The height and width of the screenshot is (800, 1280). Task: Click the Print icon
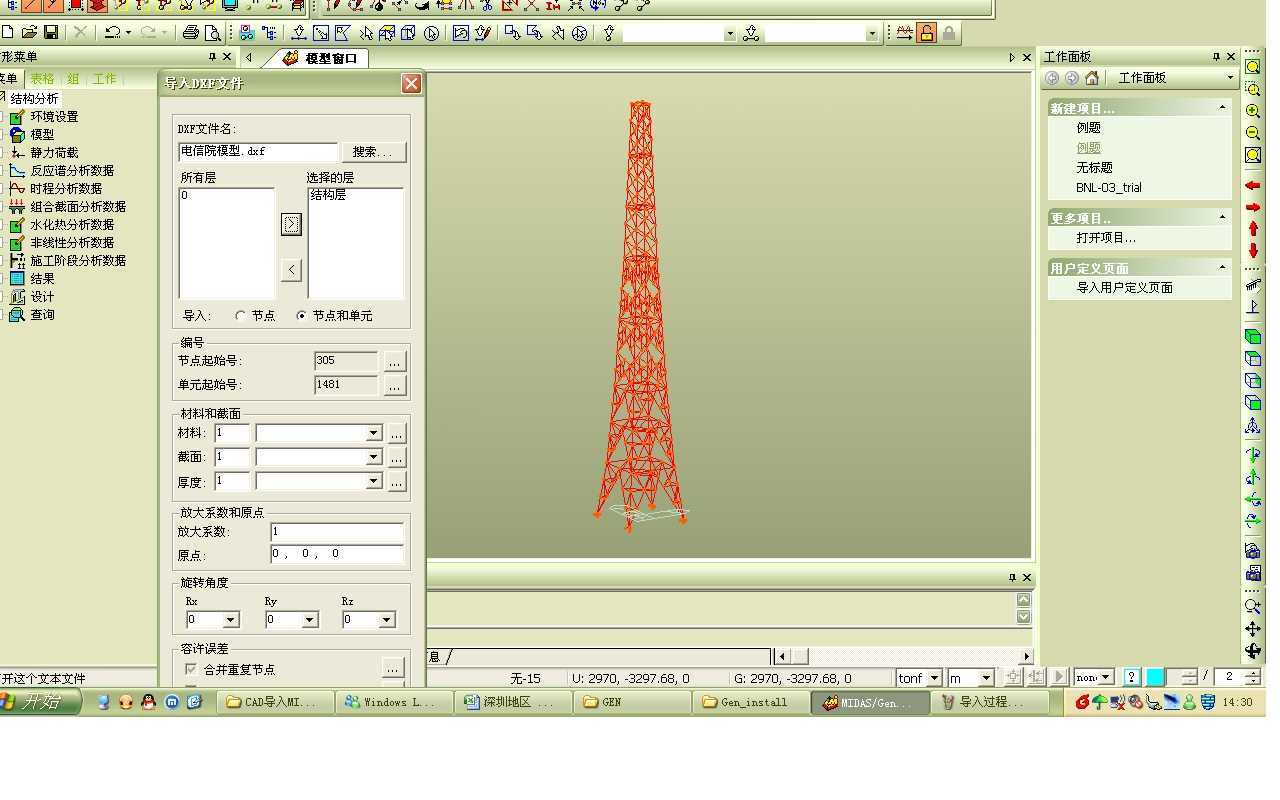pyautogui.click(x=191, y=33)
